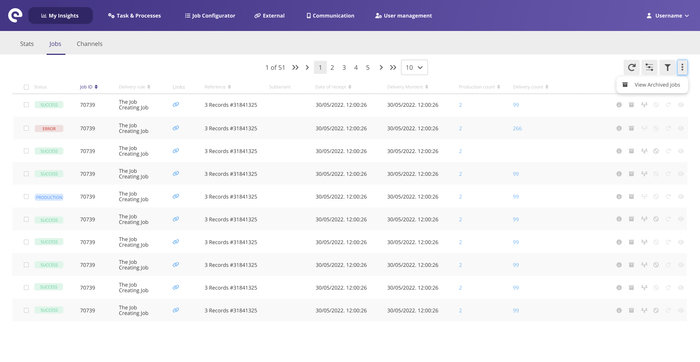Tick the select-all checkbox in the table header
Viewport: 700px width, 362px height.
coord(26,87)
